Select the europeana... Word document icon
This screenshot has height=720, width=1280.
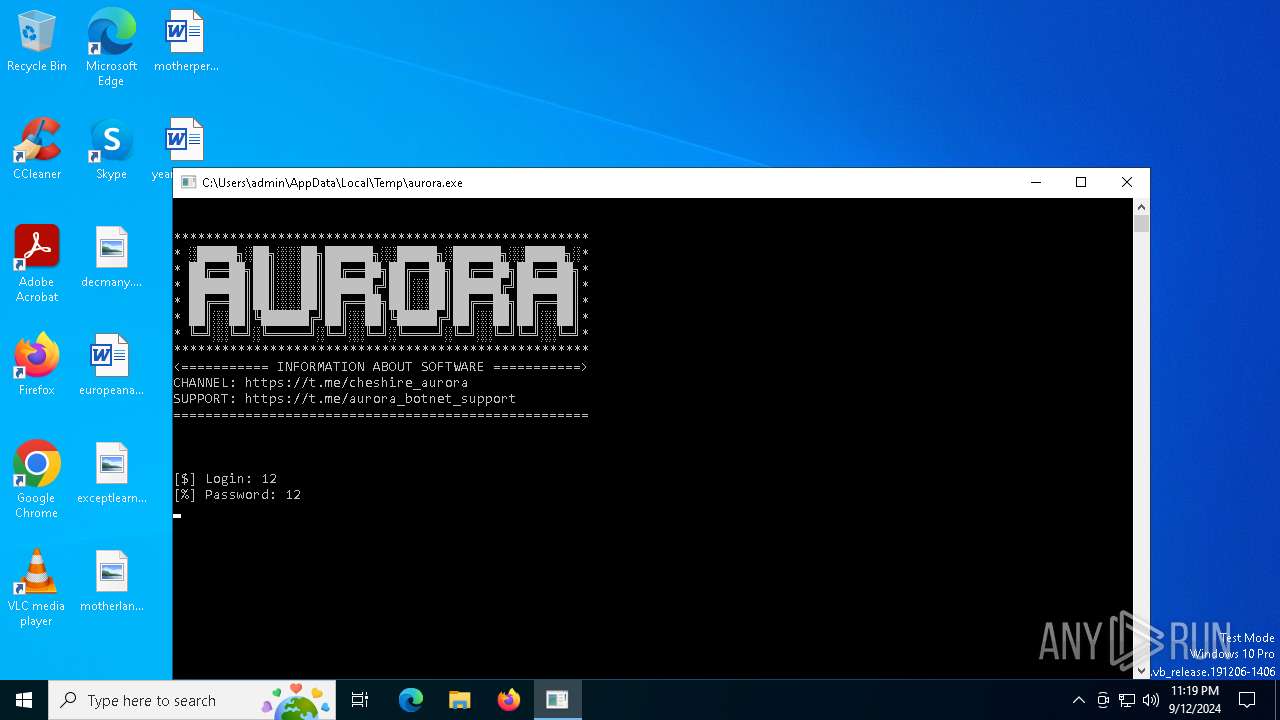point(111,365)
